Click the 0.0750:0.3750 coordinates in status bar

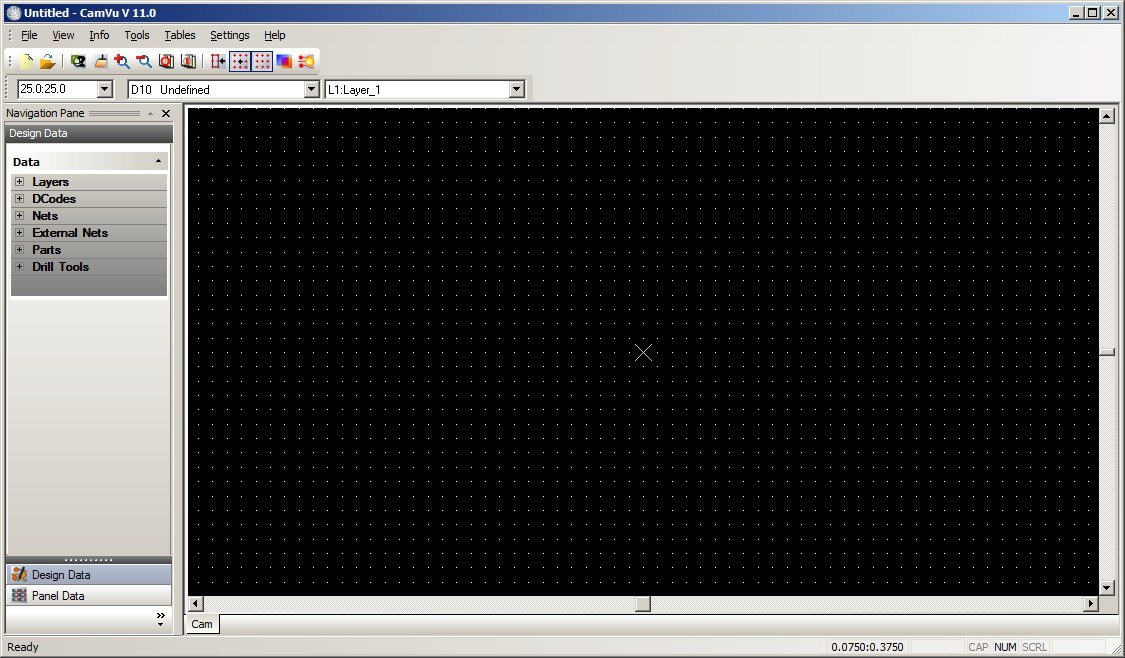[867, 647]
